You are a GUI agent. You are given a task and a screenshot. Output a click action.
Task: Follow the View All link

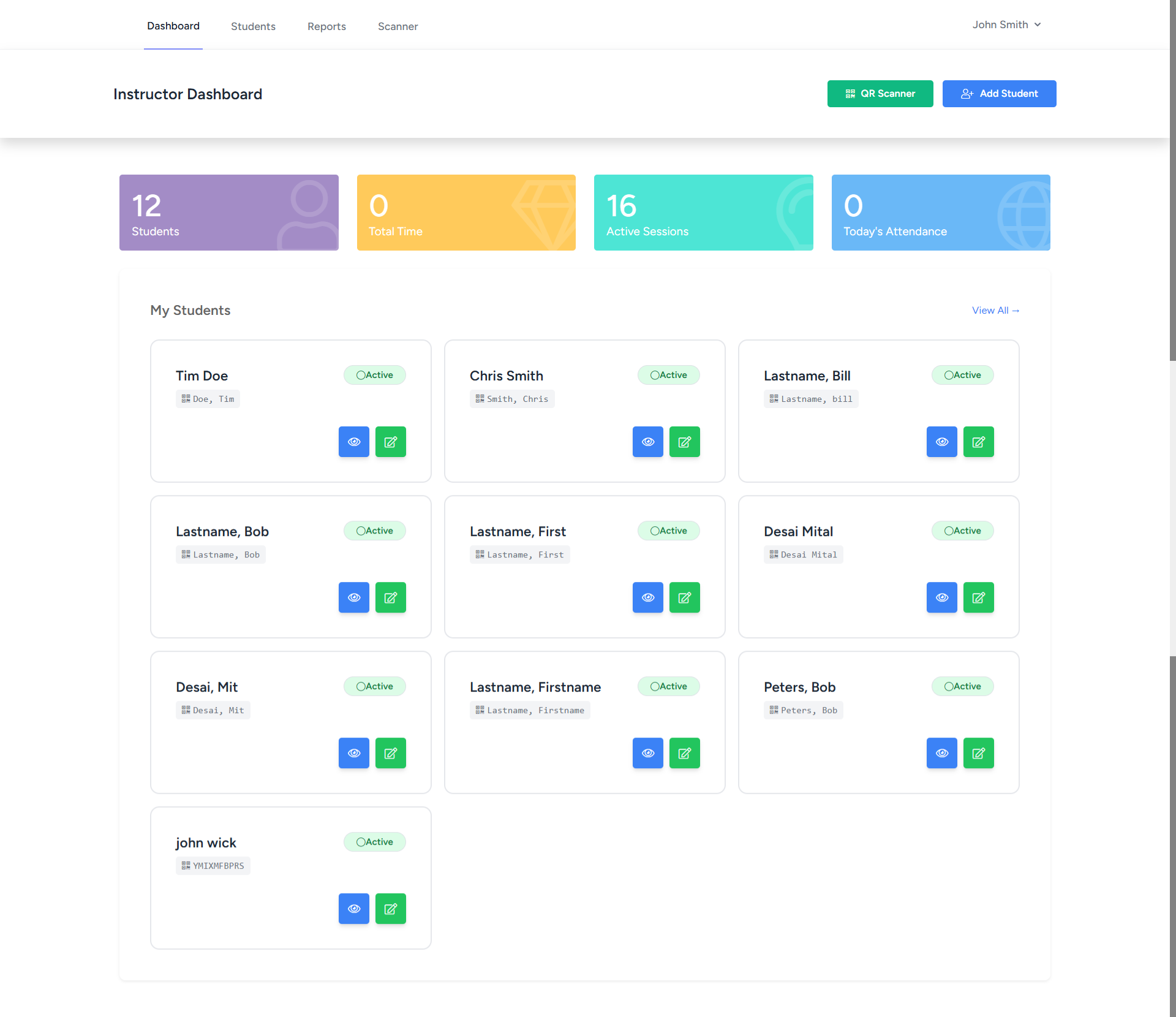pyautogui.click(x=995, y=311)
